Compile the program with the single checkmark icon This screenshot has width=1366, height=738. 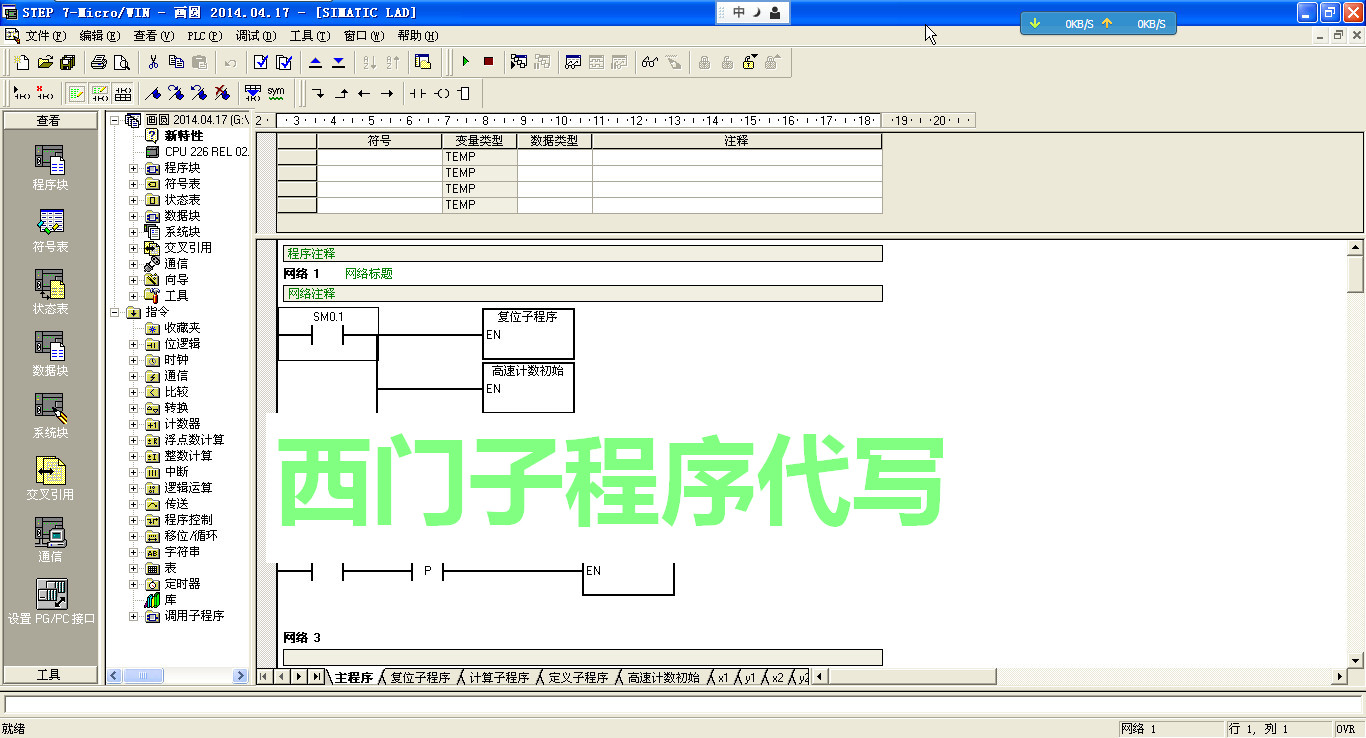[x=261, y=62]
